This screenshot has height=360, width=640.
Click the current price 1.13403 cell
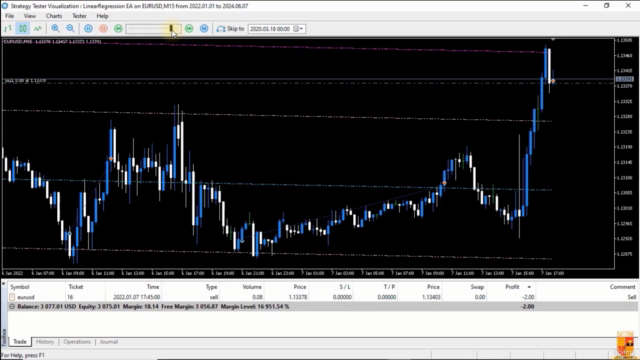(431, 297)
